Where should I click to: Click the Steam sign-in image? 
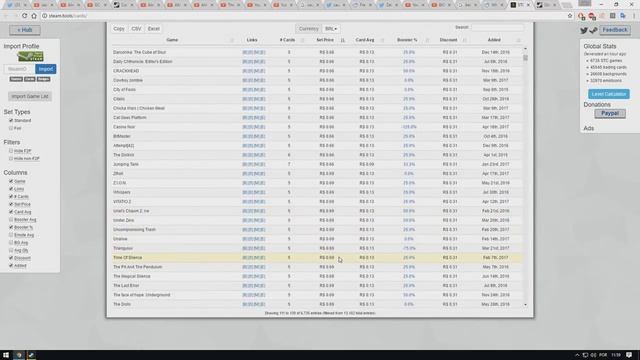pyautogui.click(x=30, y=56)
